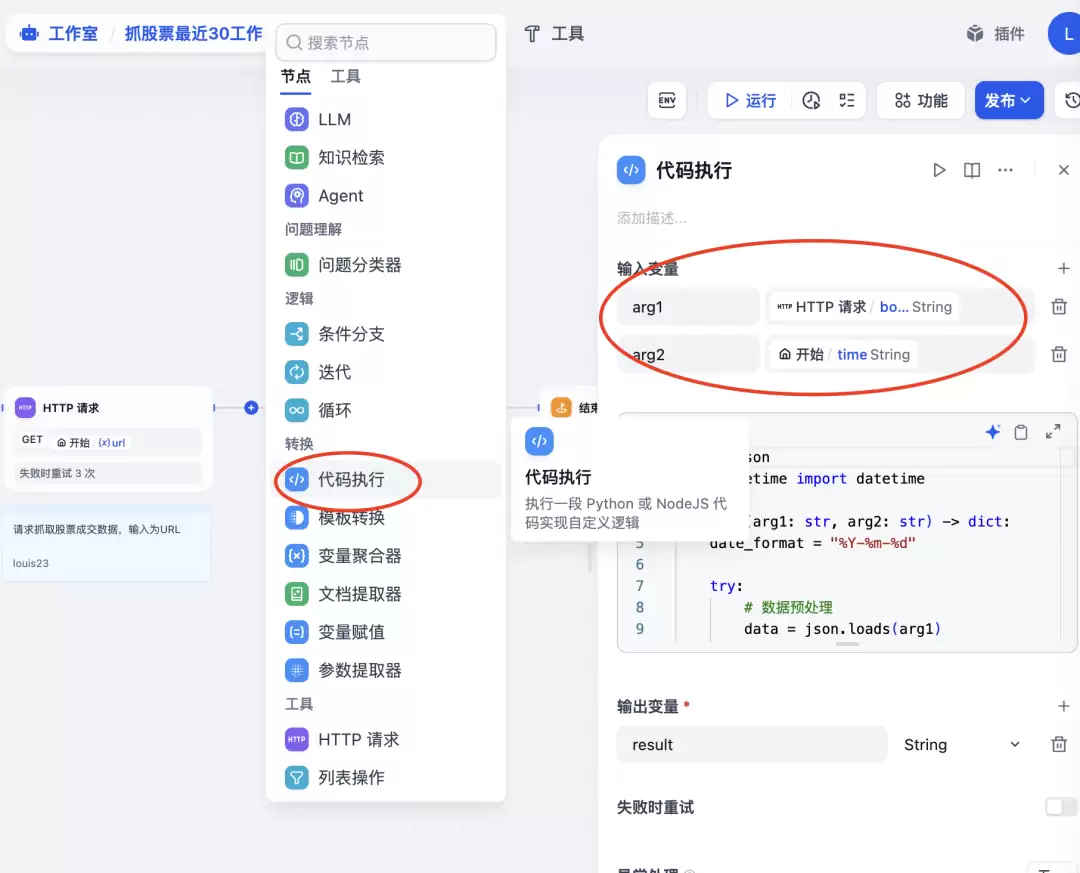This screenshot has height=873, width=1080.
Task: Open the arg2 variable selector 开始 time
Action: tap(900, 354)
